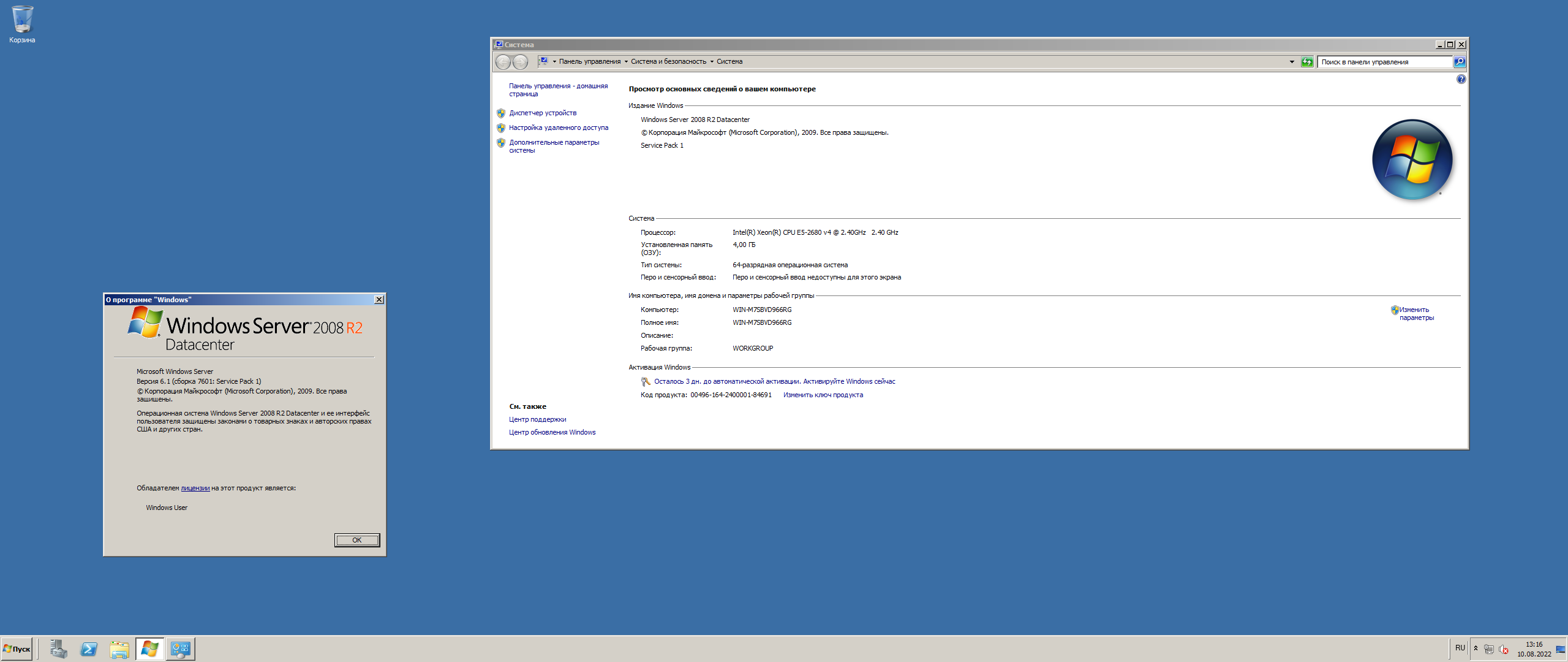Click Изменить ключ продукта link
This screenshot has width=1568, height=662.
pos(823,395)
